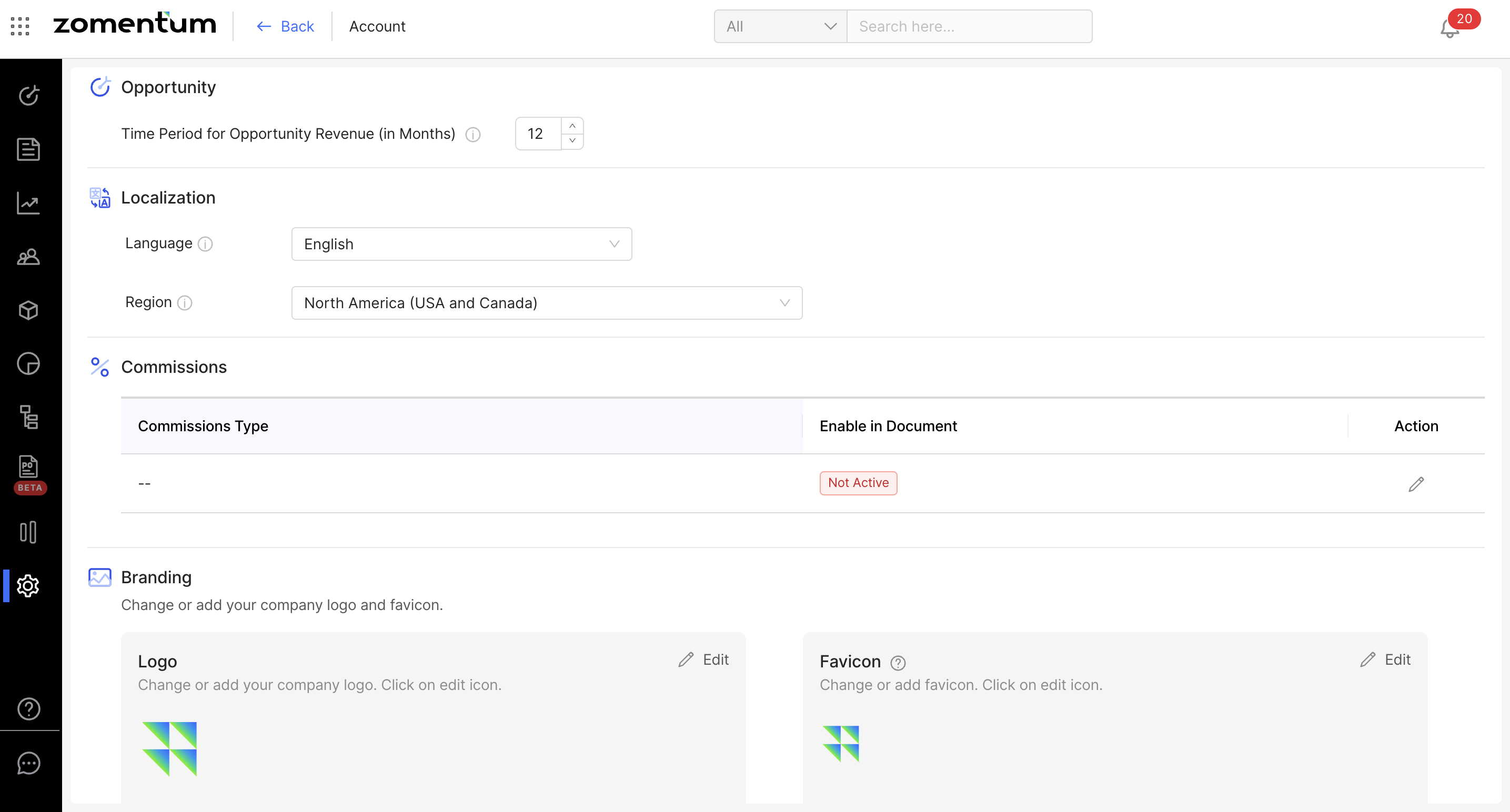Image resolution: width=1510 pixels, height=812 pixels.
Task: Open the app launcher grid icon
Action: click(20, 26)
